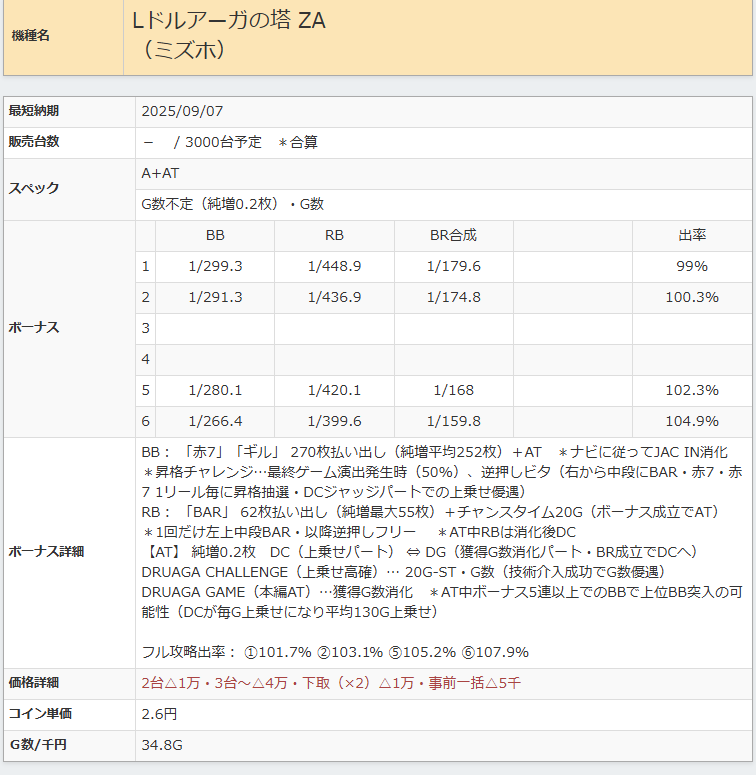Click the RB 62枚払い出し description line
Viewport: 756px width, 775px height.
430,513
